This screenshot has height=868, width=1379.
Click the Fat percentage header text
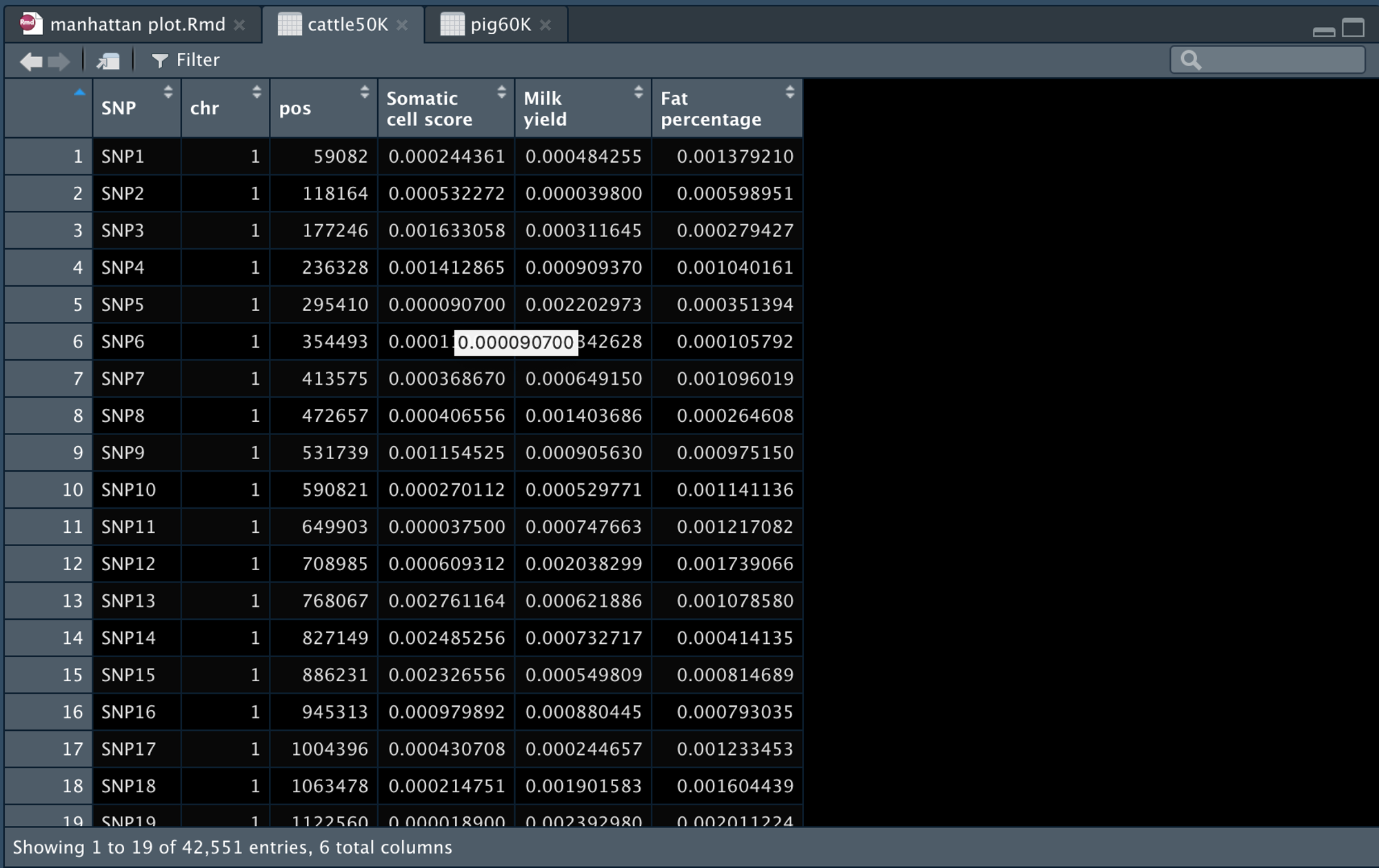[x=711, y=109]
